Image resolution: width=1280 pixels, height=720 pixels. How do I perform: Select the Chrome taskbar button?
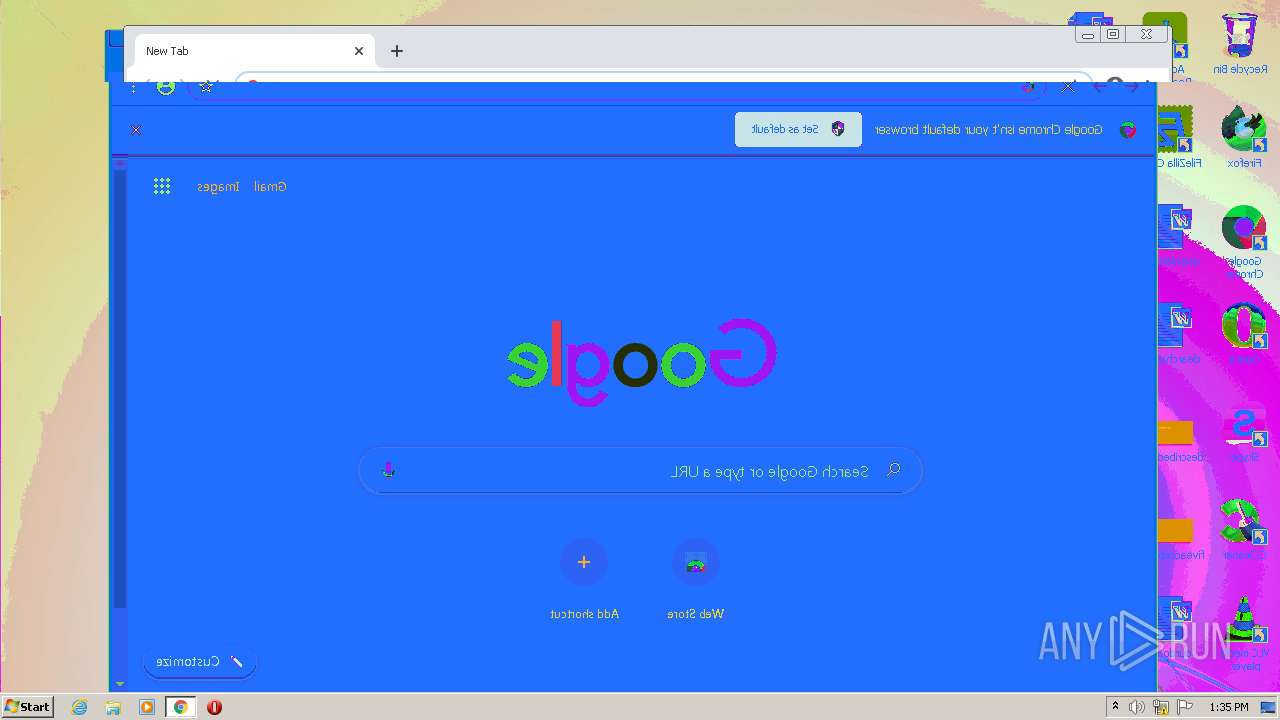(x=180, y=707)
